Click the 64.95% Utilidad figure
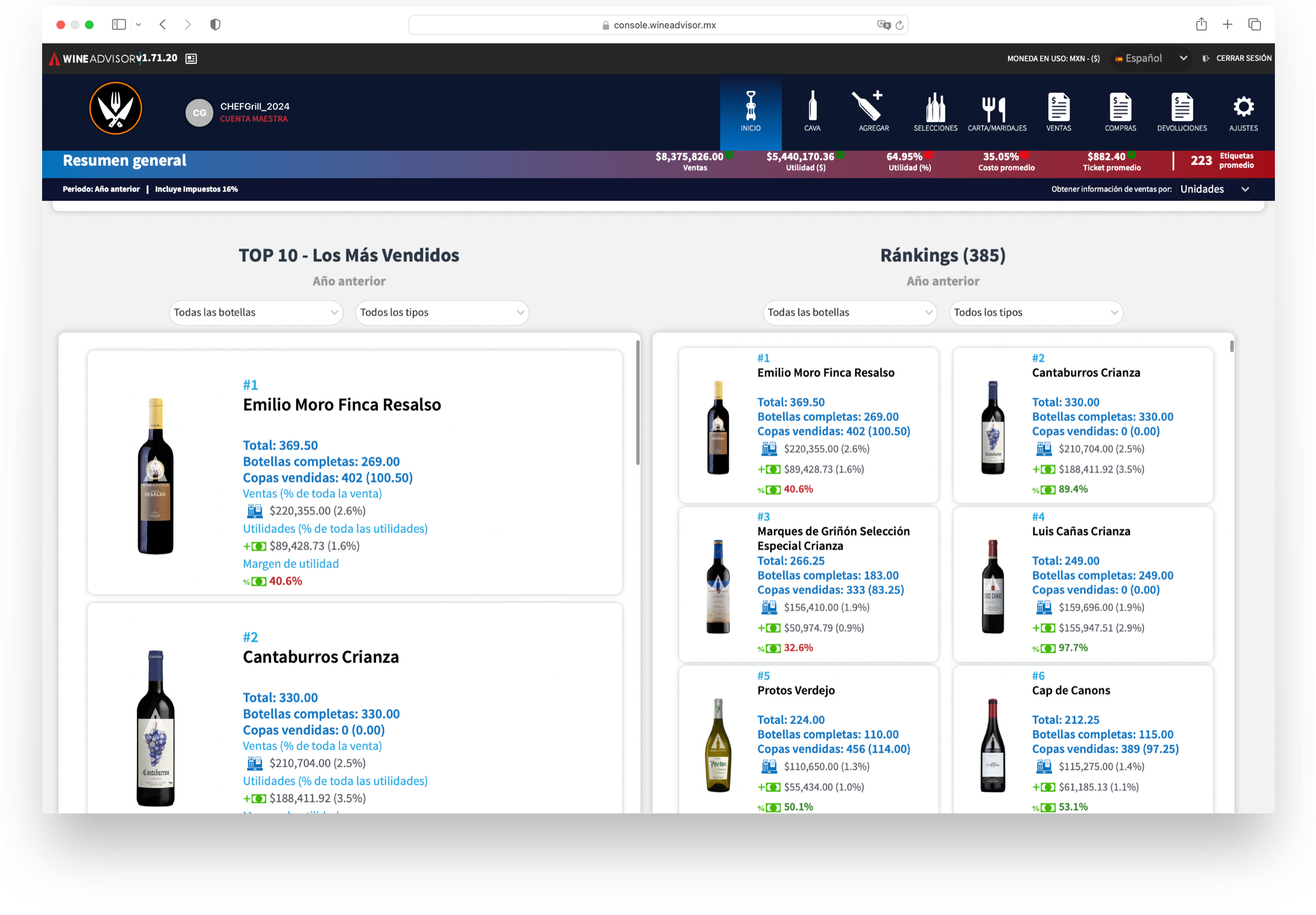The height and width of the screenshot is (915, 1316). click(x=909, y=161)
